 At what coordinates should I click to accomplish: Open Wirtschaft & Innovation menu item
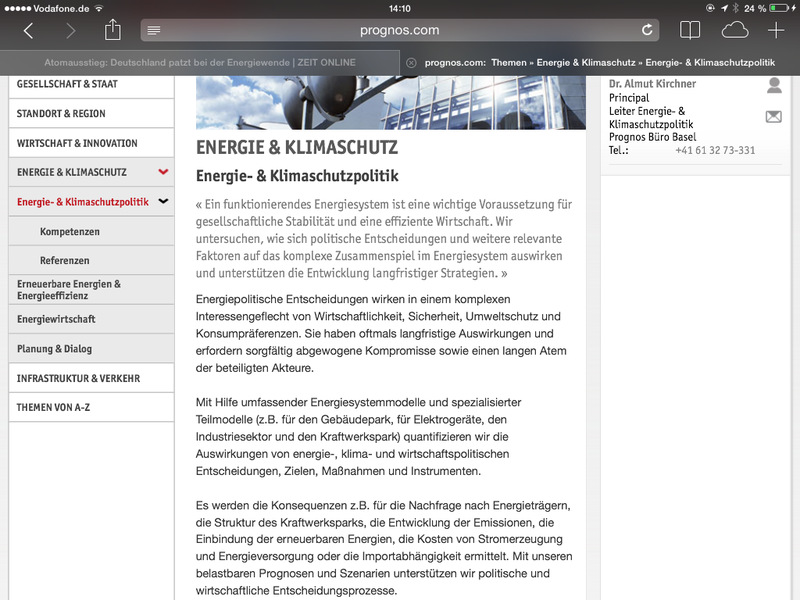click(77, 143)
